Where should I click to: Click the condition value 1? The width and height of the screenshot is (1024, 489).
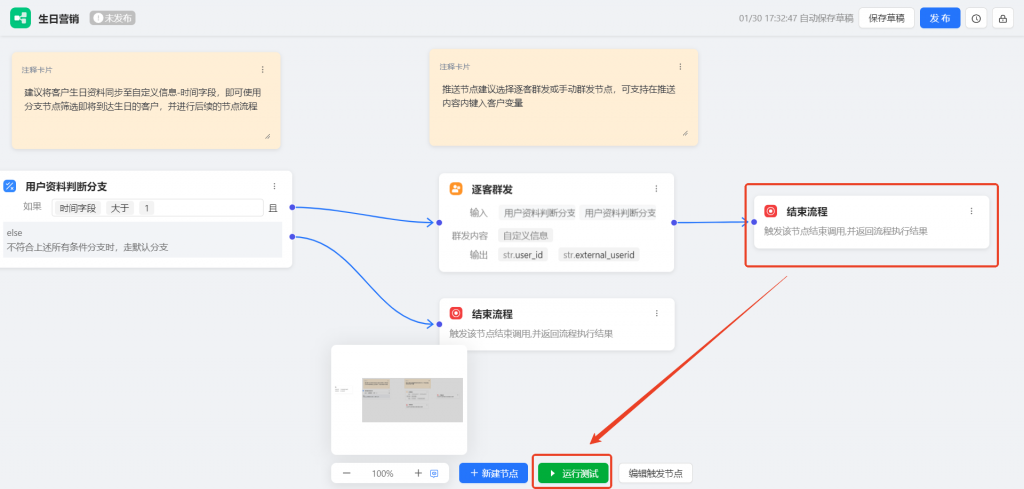pos(147,208)
